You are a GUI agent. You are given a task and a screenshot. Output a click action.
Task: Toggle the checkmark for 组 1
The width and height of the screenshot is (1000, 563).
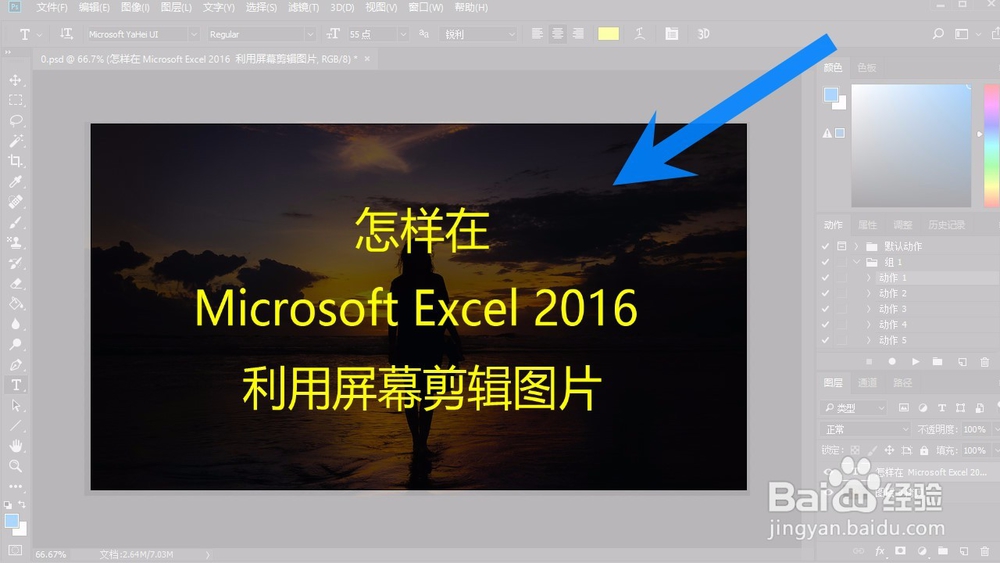click(825, 262)
